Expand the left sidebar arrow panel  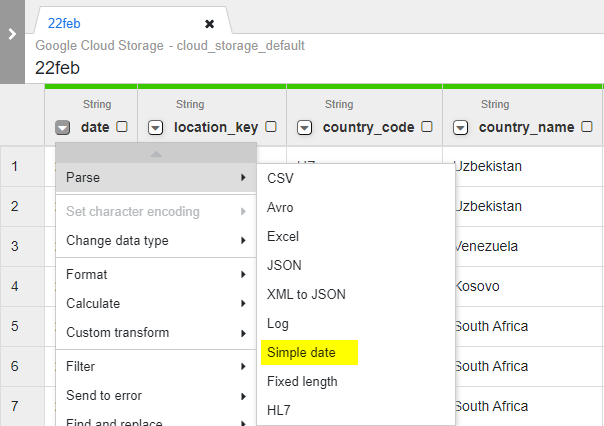(x=11, y=34)
